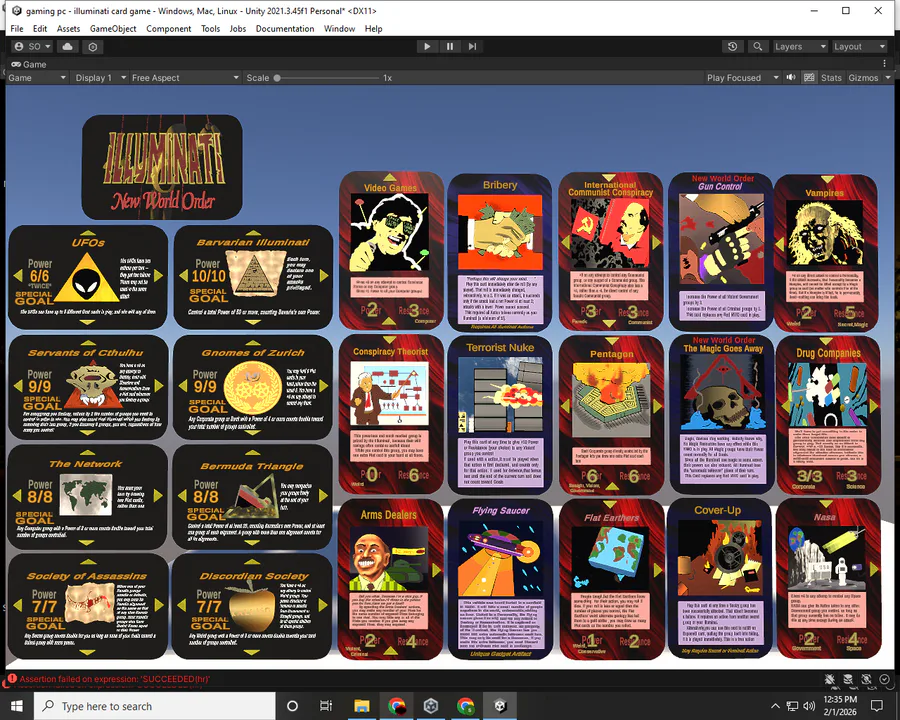Open the Jobs menu
Screen dimensions: 900x720
[x=238, y=29]
